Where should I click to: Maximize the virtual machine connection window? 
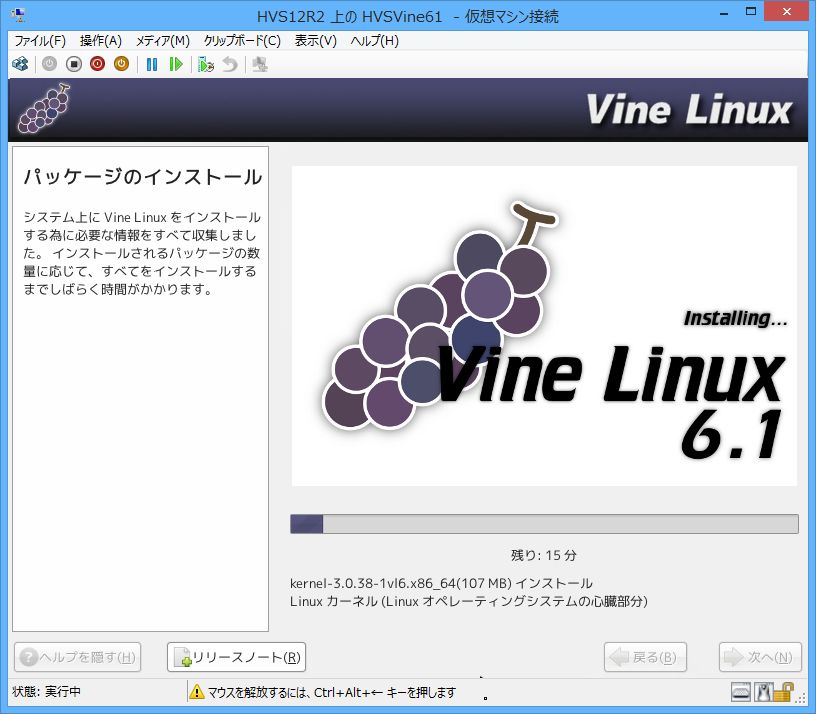point(750,13)
